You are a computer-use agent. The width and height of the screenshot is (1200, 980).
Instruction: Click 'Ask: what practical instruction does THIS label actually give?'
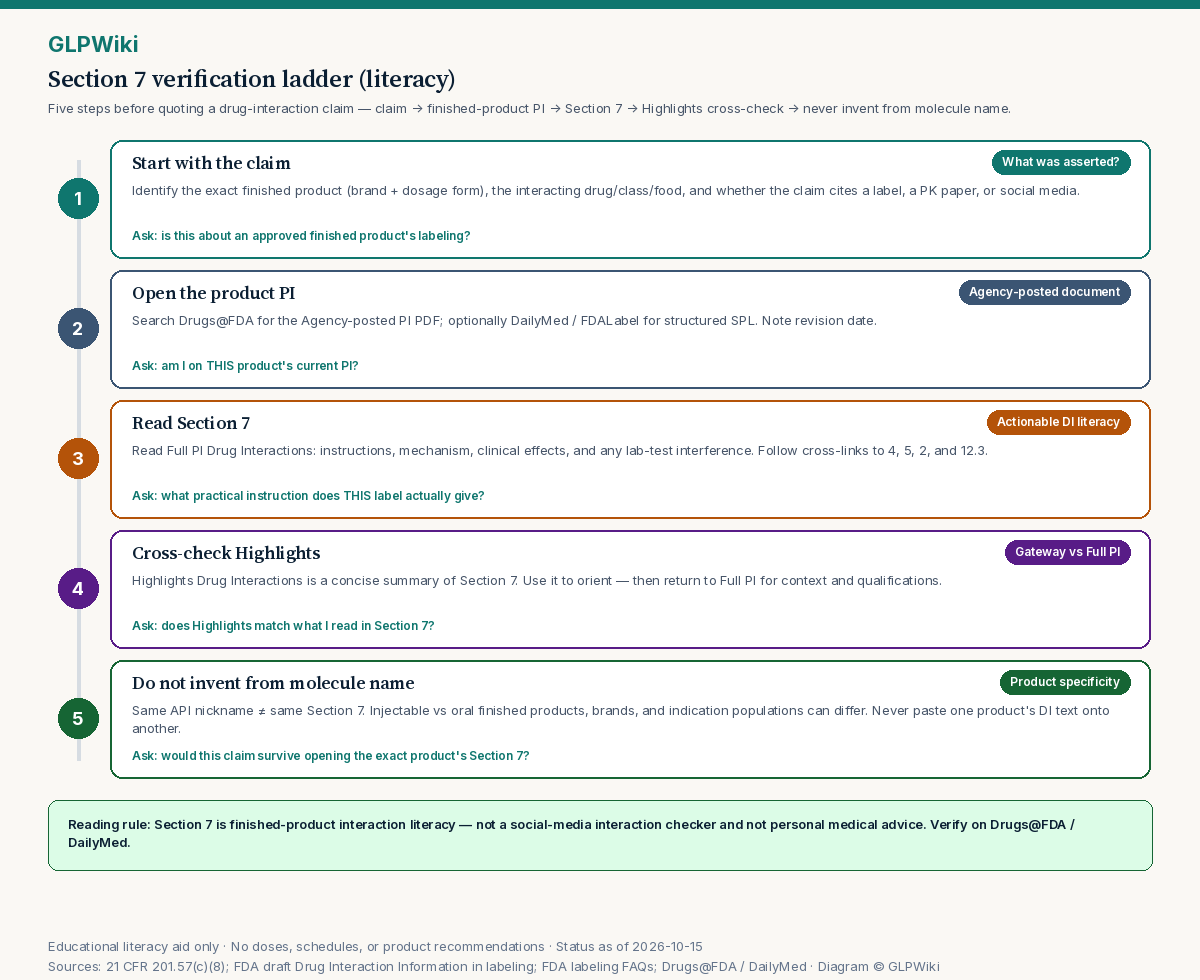[308, 496]
